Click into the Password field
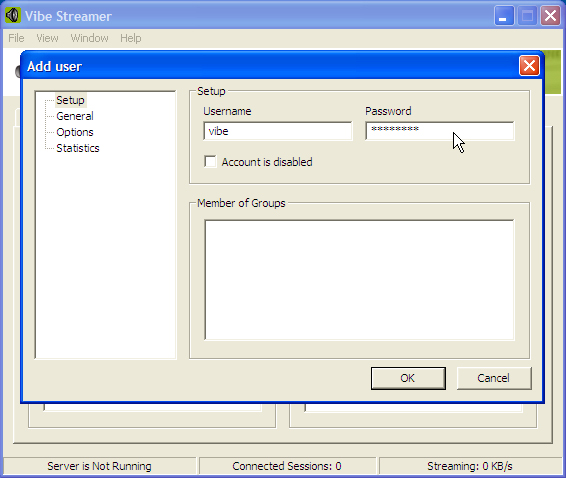The width and height of the screenshot is (566, 478). coord(440,131)
